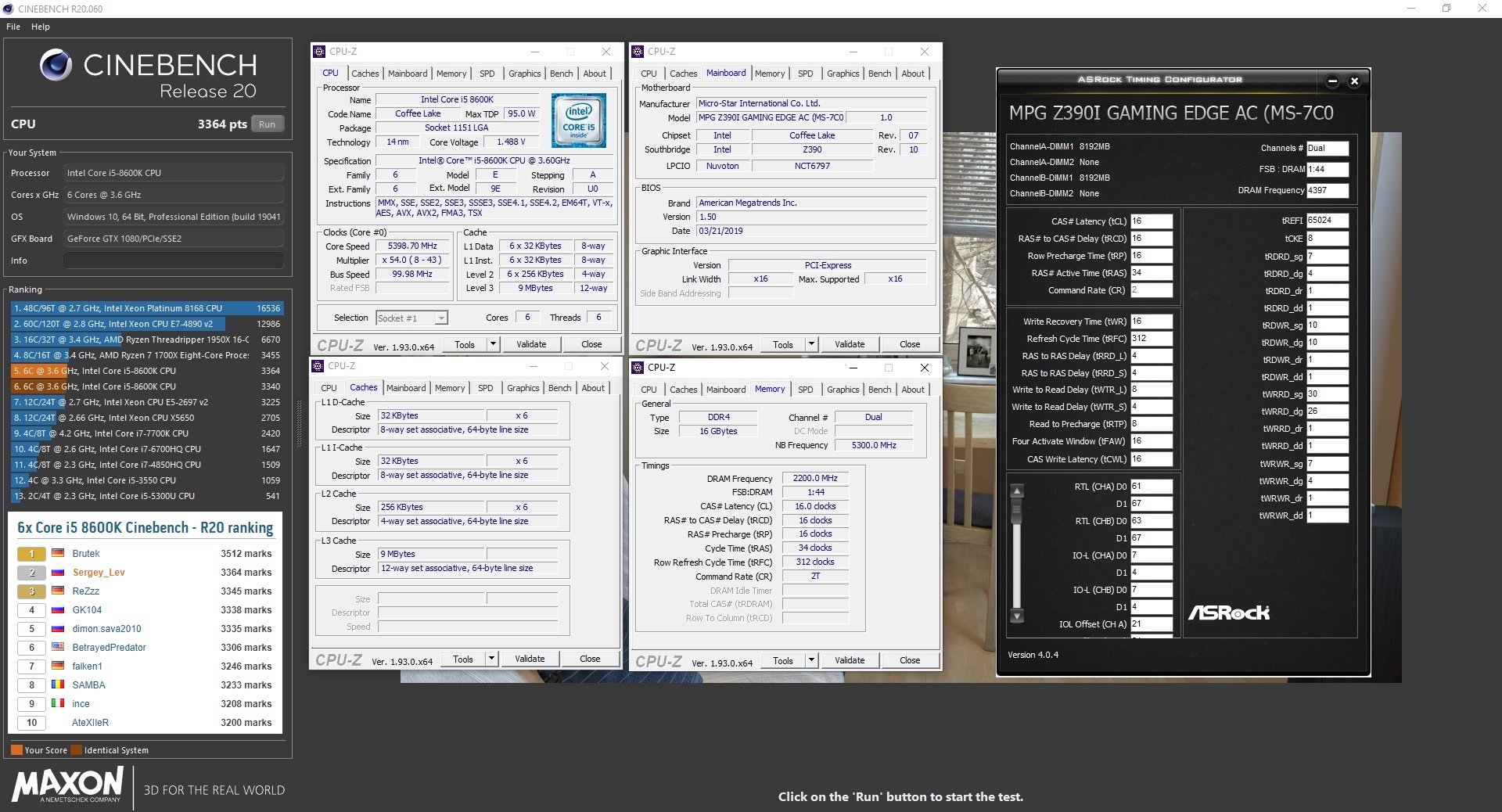Click the ASRock Timing Configurator vertical scrollbar thumb
Viewport: 1502px width, 812px height.
pos(1017,512)
